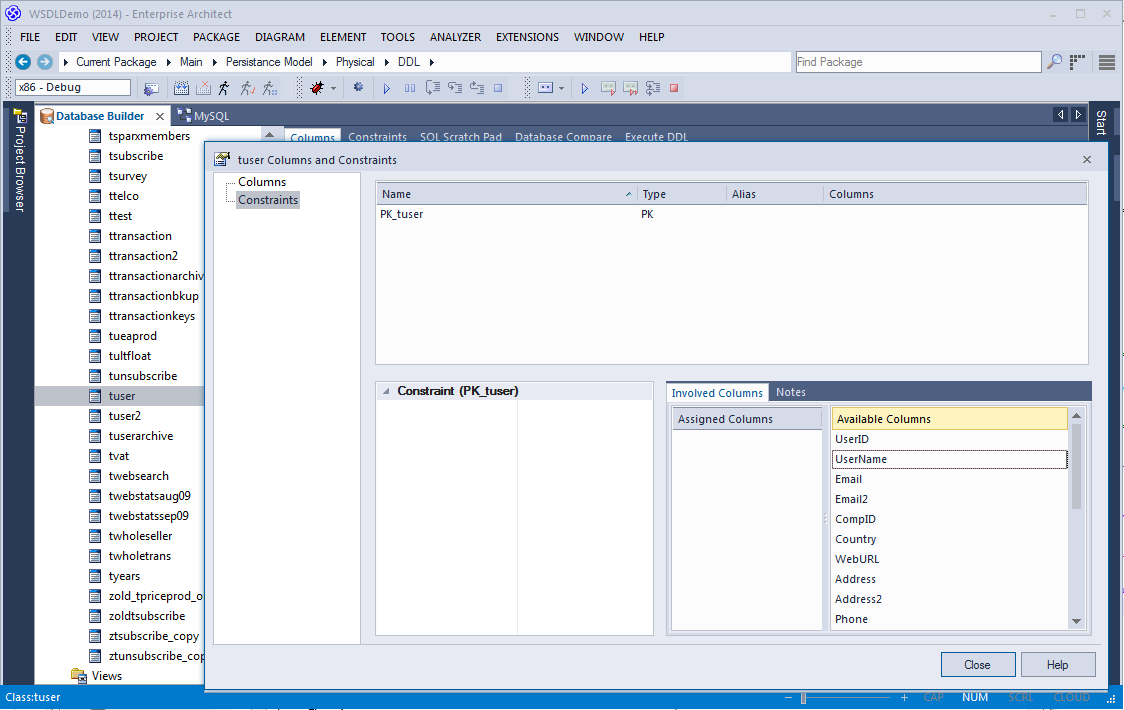
Task: Open the FILE menu
Action: (30, 37)
